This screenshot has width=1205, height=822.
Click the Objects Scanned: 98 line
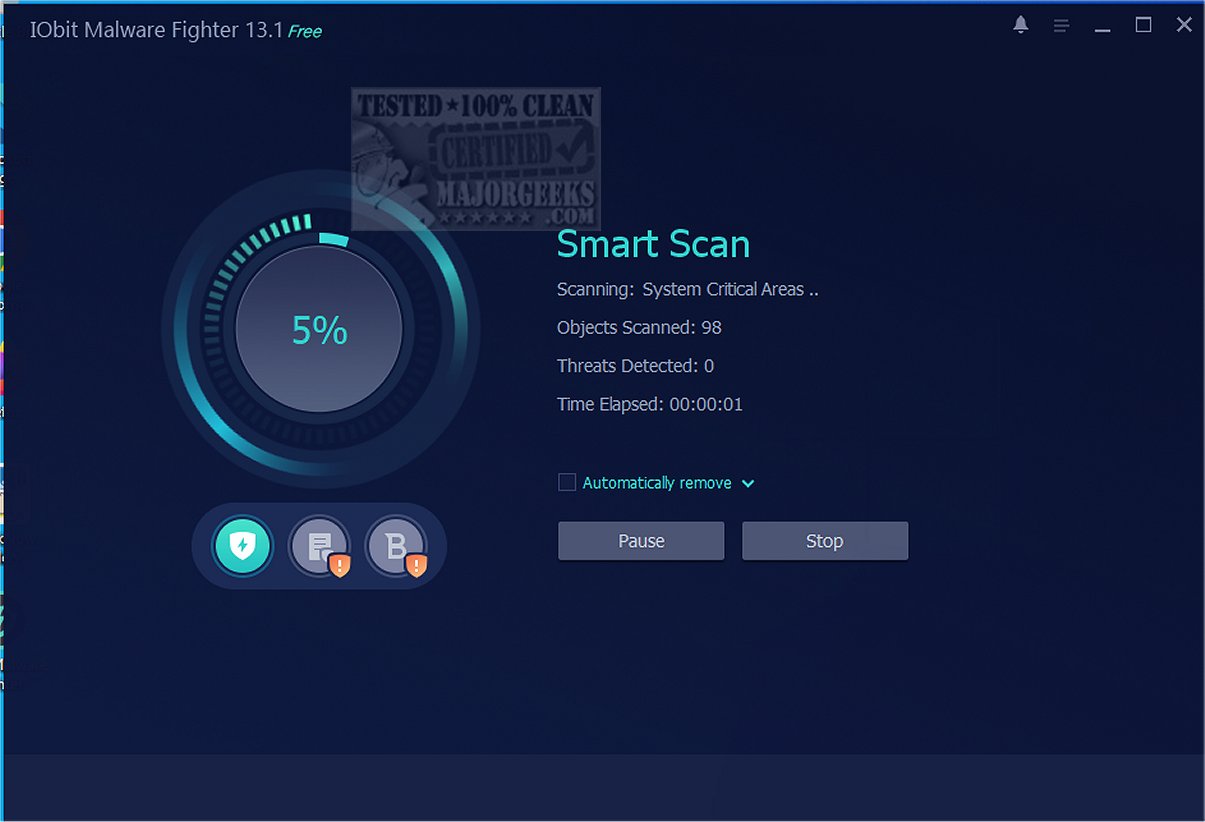[639, 327]
